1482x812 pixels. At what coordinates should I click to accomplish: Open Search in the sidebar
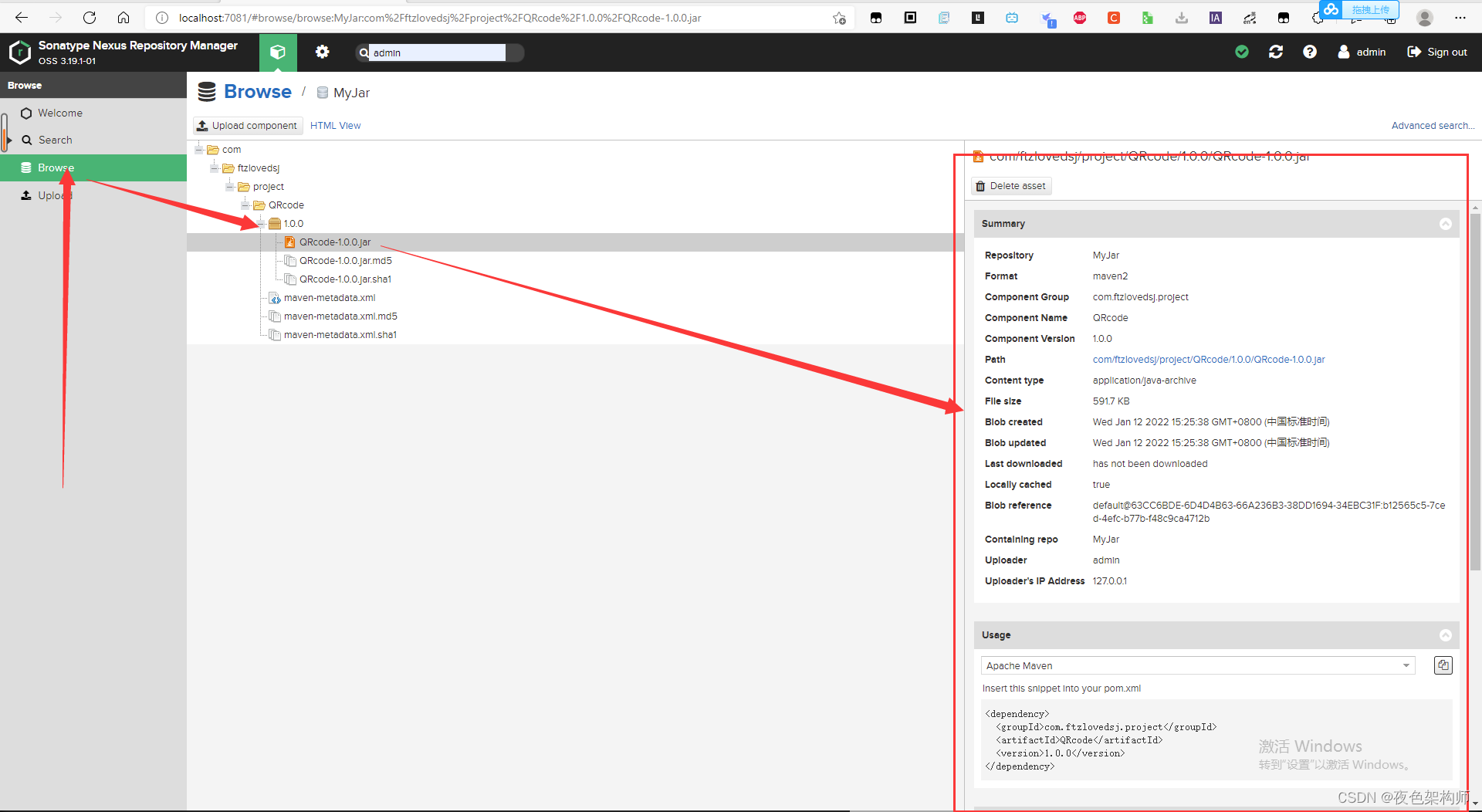coord(56,140)
